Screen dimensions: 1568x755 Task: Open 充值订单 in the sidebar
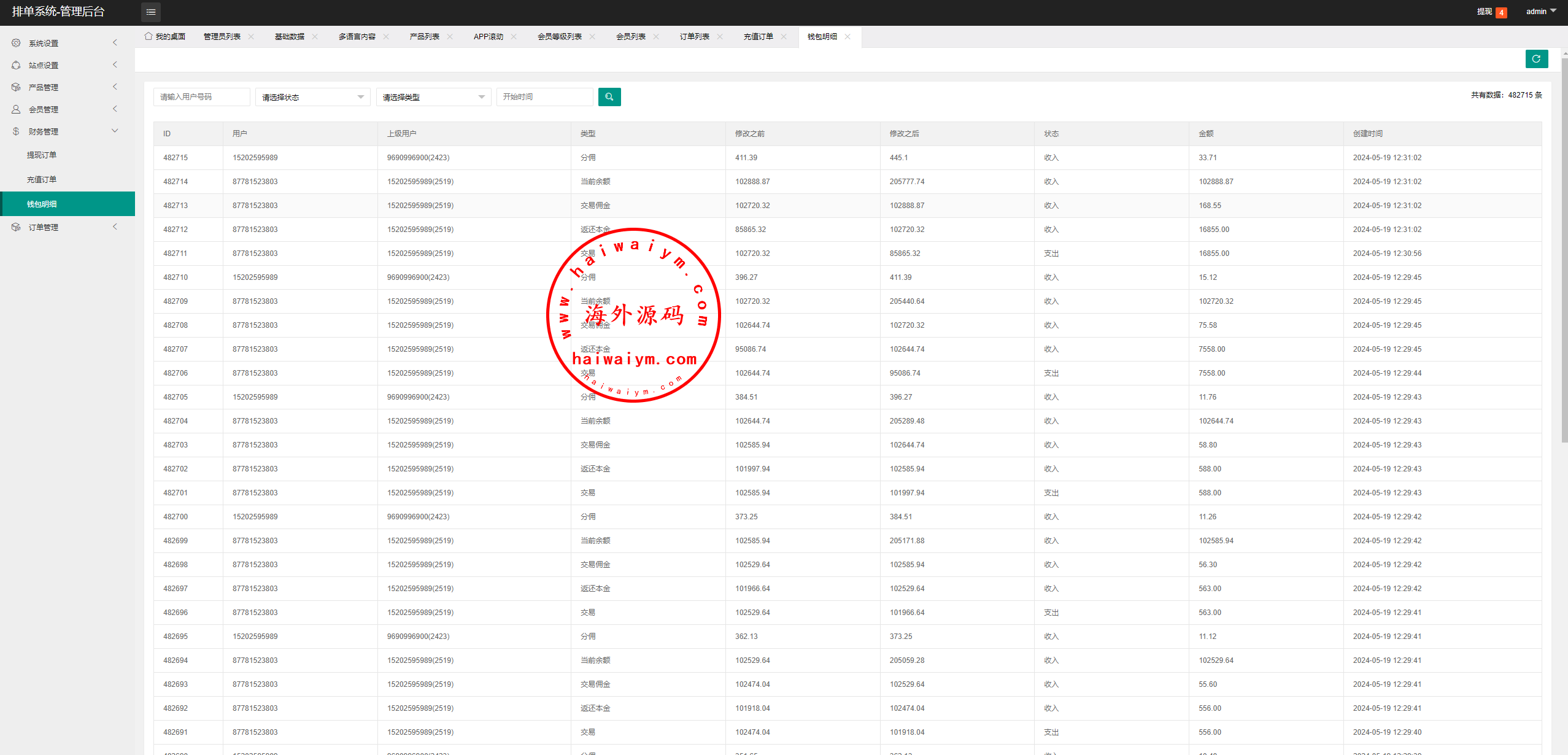point(42,180)
